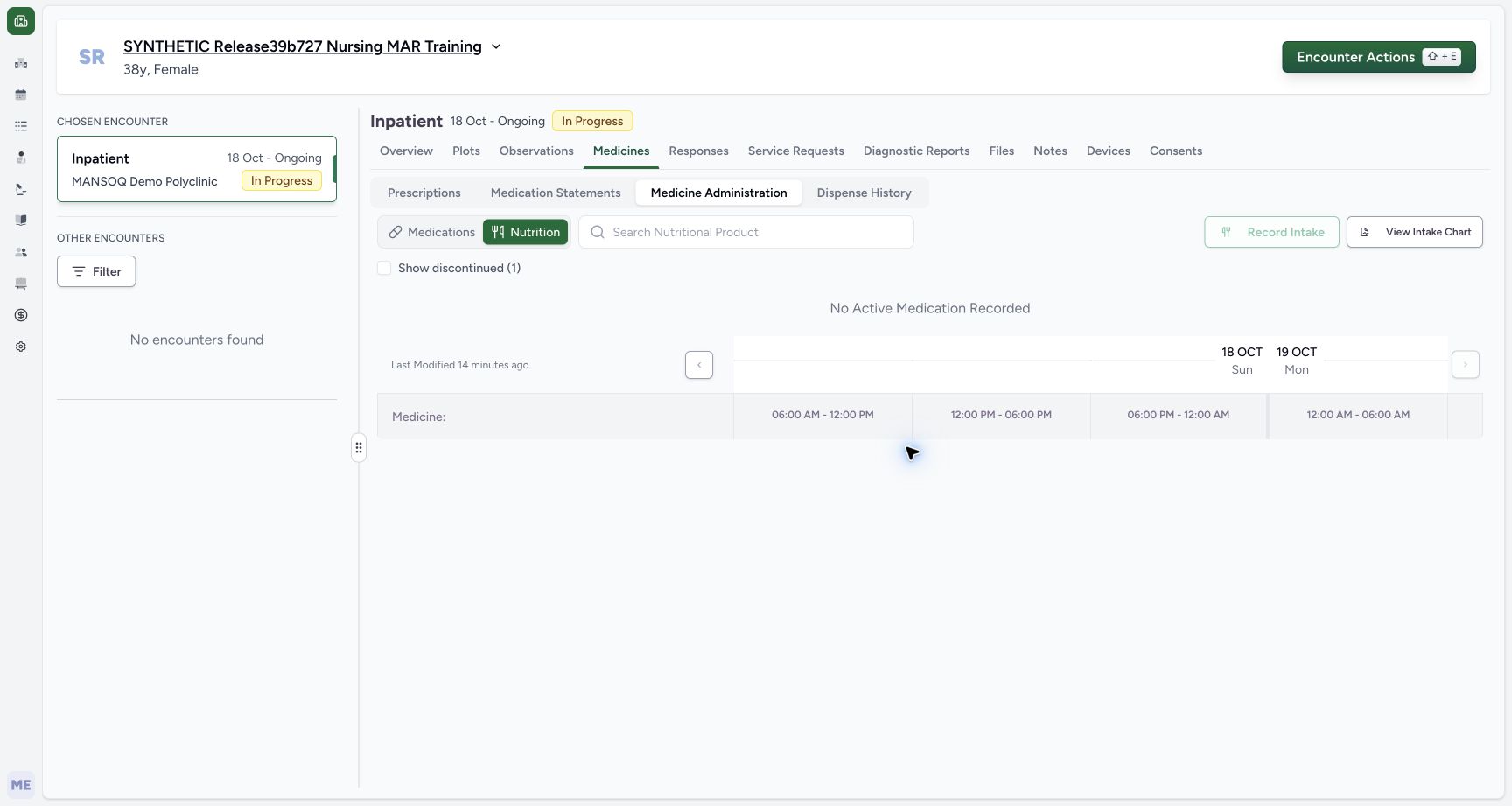This screenshot has width=1512, height=806.
Task: Open the Diagnostic Reports tab
Action: coord(916,151)
